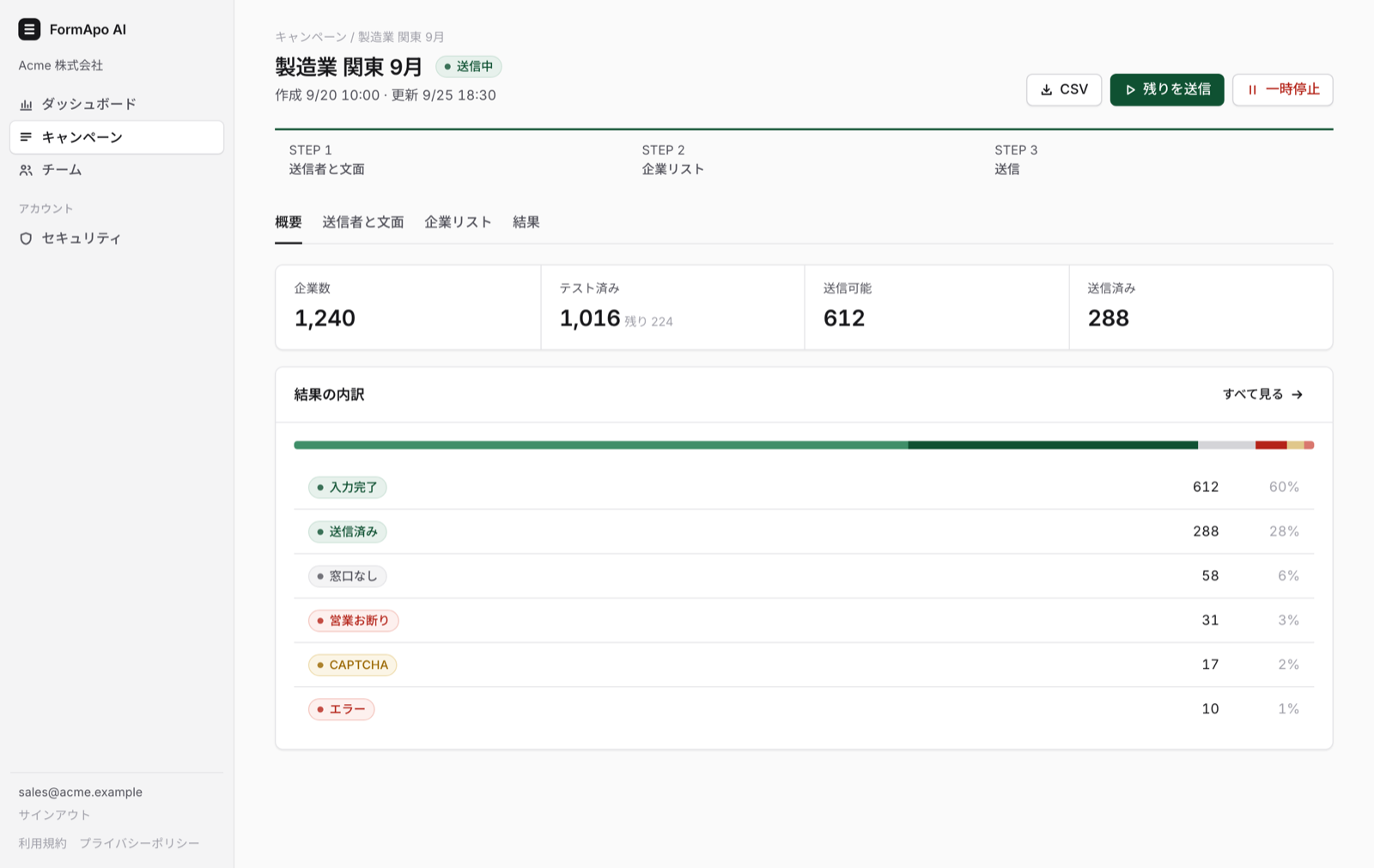The image size is (1374, 868).
Task: Click the security shield icon
Action: (x=26, y=239)
